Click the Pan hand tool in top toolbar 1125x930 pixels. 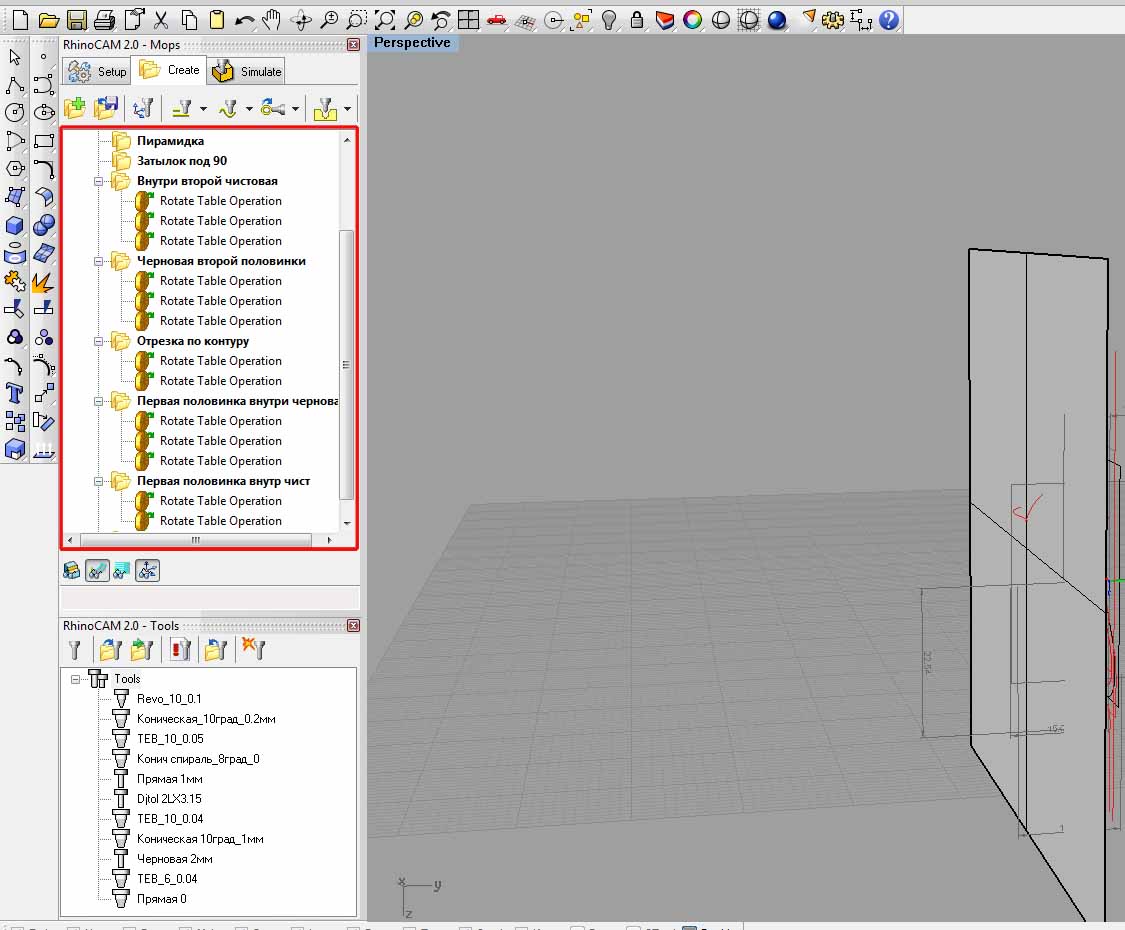click(x=271, y=19)
